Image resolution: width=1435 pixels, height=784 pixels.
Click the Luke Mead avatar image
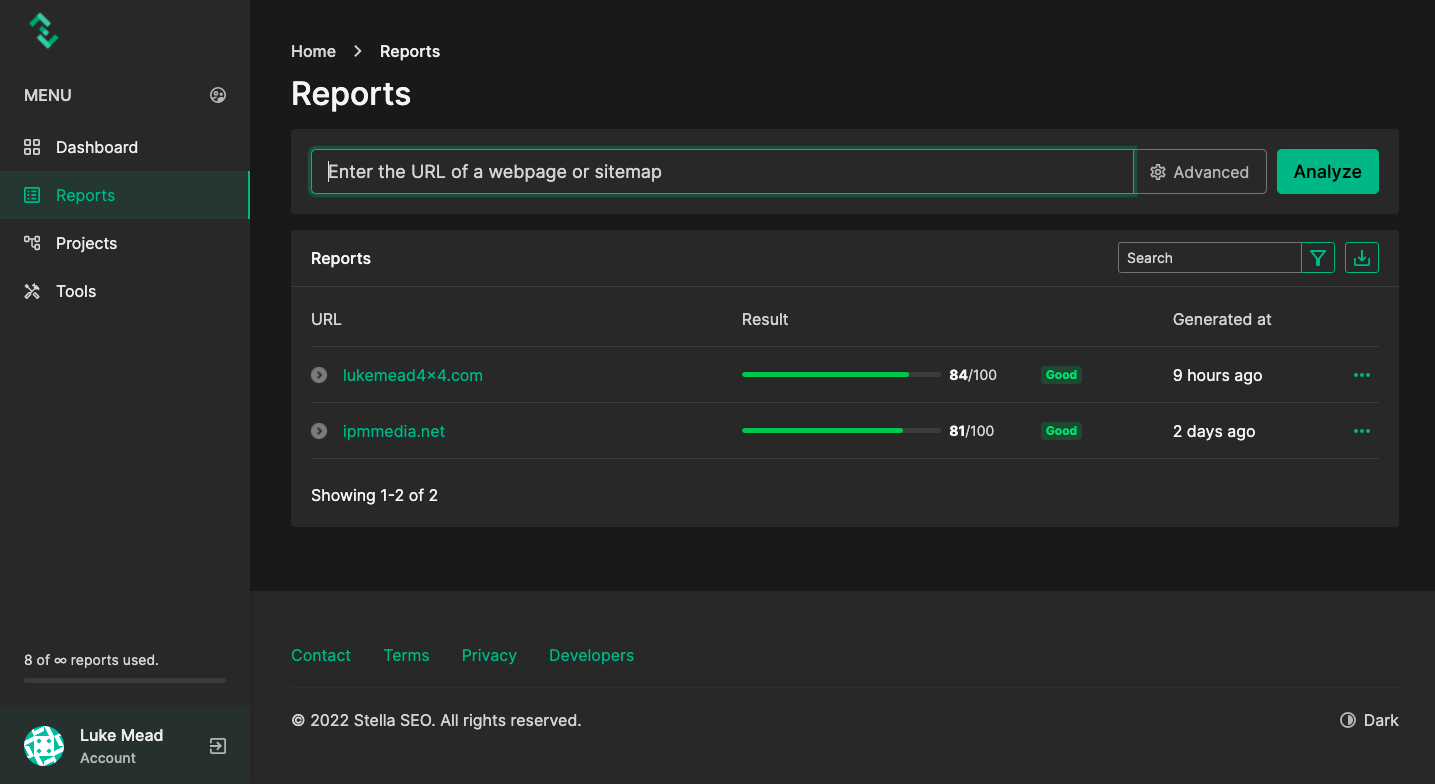(44, 746)
